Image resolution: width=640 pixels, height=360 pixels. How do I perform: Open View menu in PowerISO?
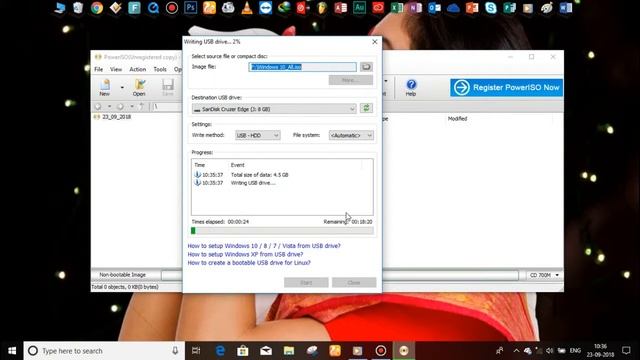116,69
